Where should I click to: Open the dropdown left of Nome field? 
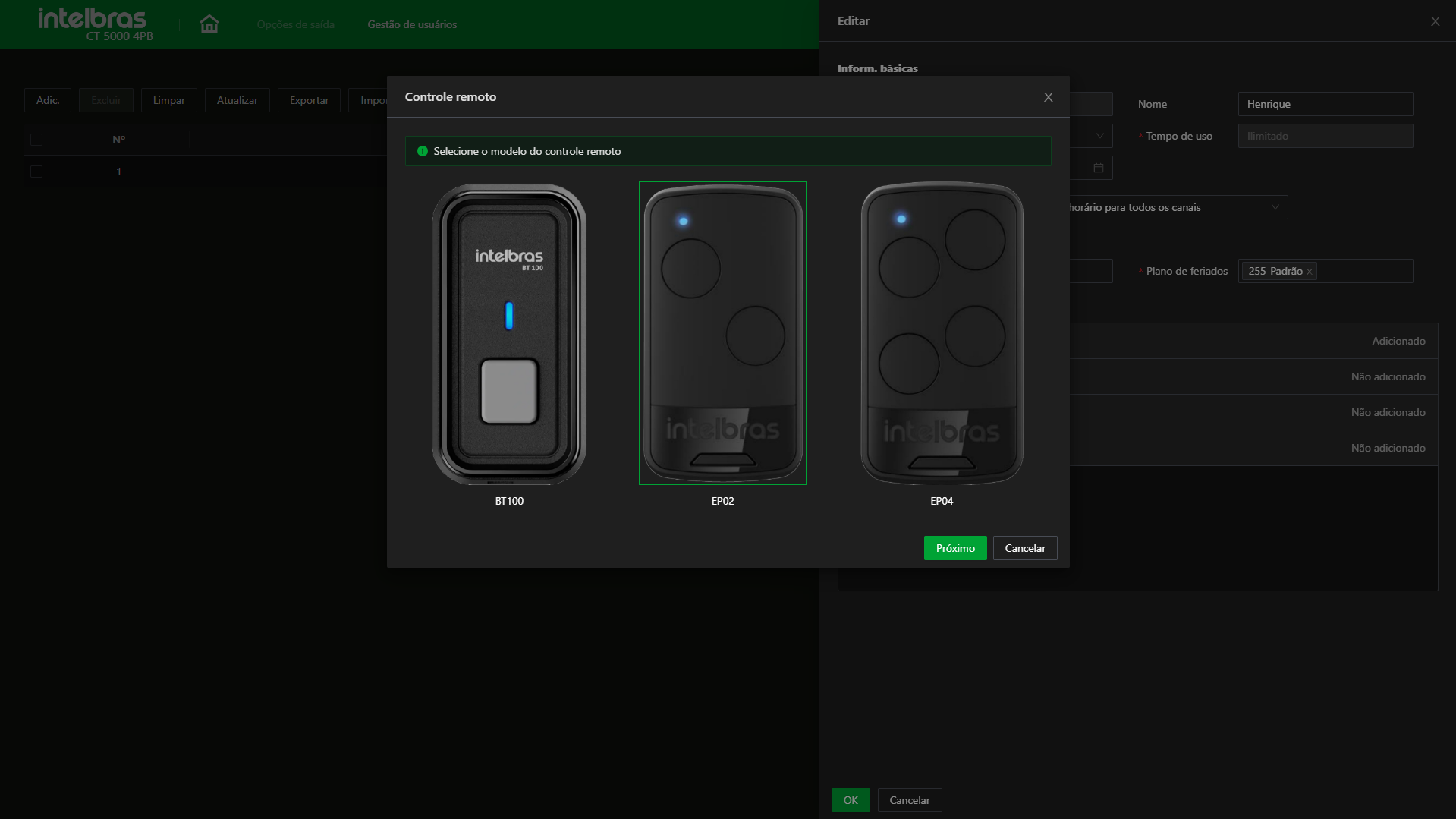pyautogui.click(x=1099, y=136)
